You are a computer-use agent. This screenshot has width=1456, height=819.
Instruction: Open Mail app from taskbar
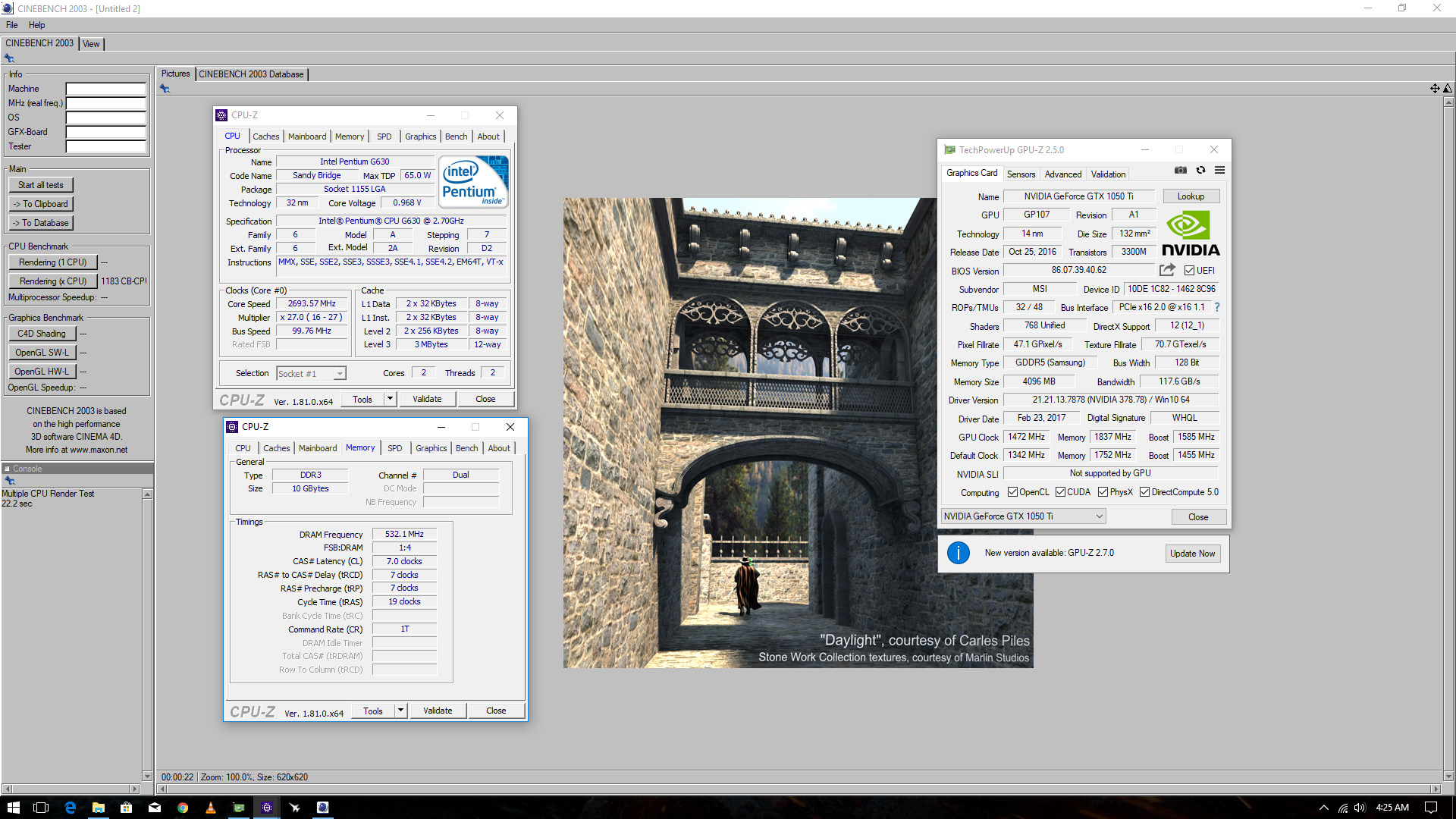[154, 808]
